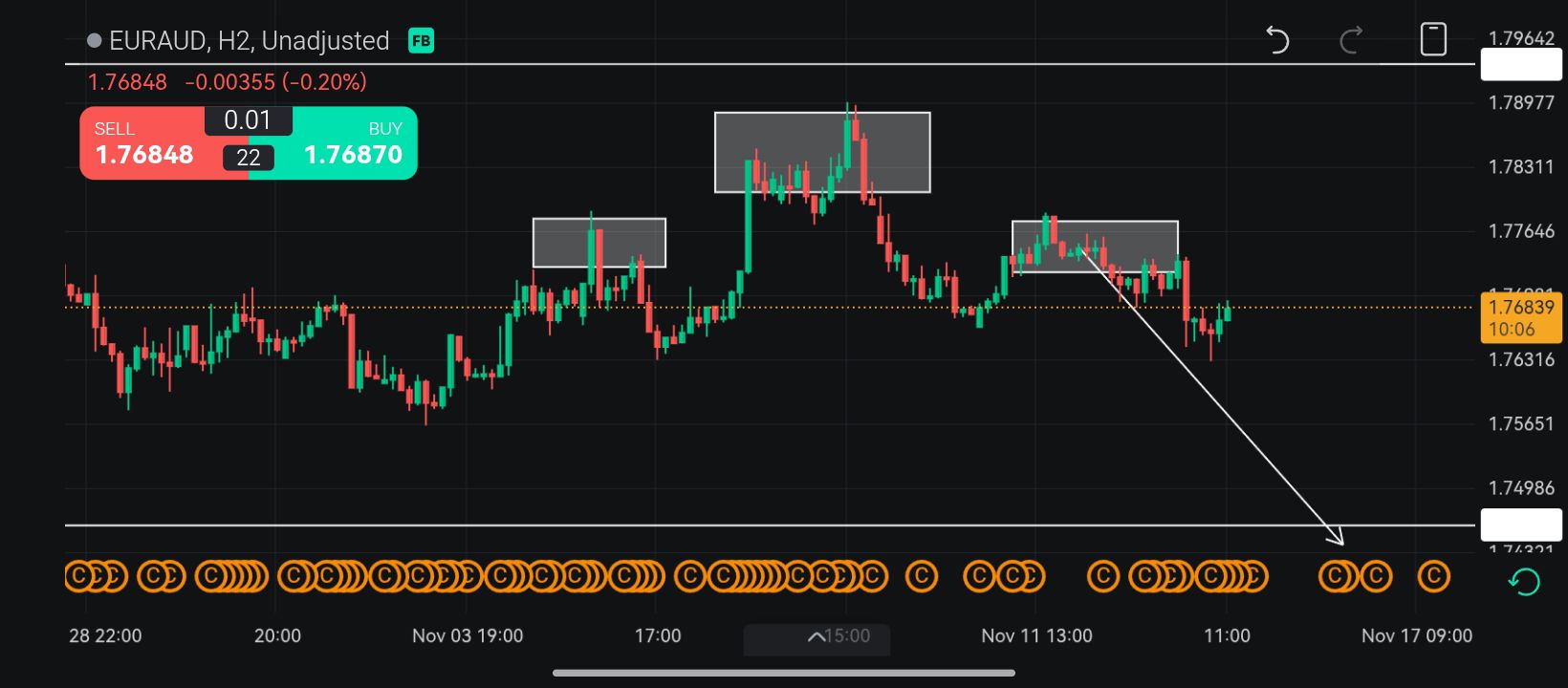Select the lower white horizontal line price tag
Image resolution: width=1568 pixels, height=688 pixels.
[x=1520, y=525]
